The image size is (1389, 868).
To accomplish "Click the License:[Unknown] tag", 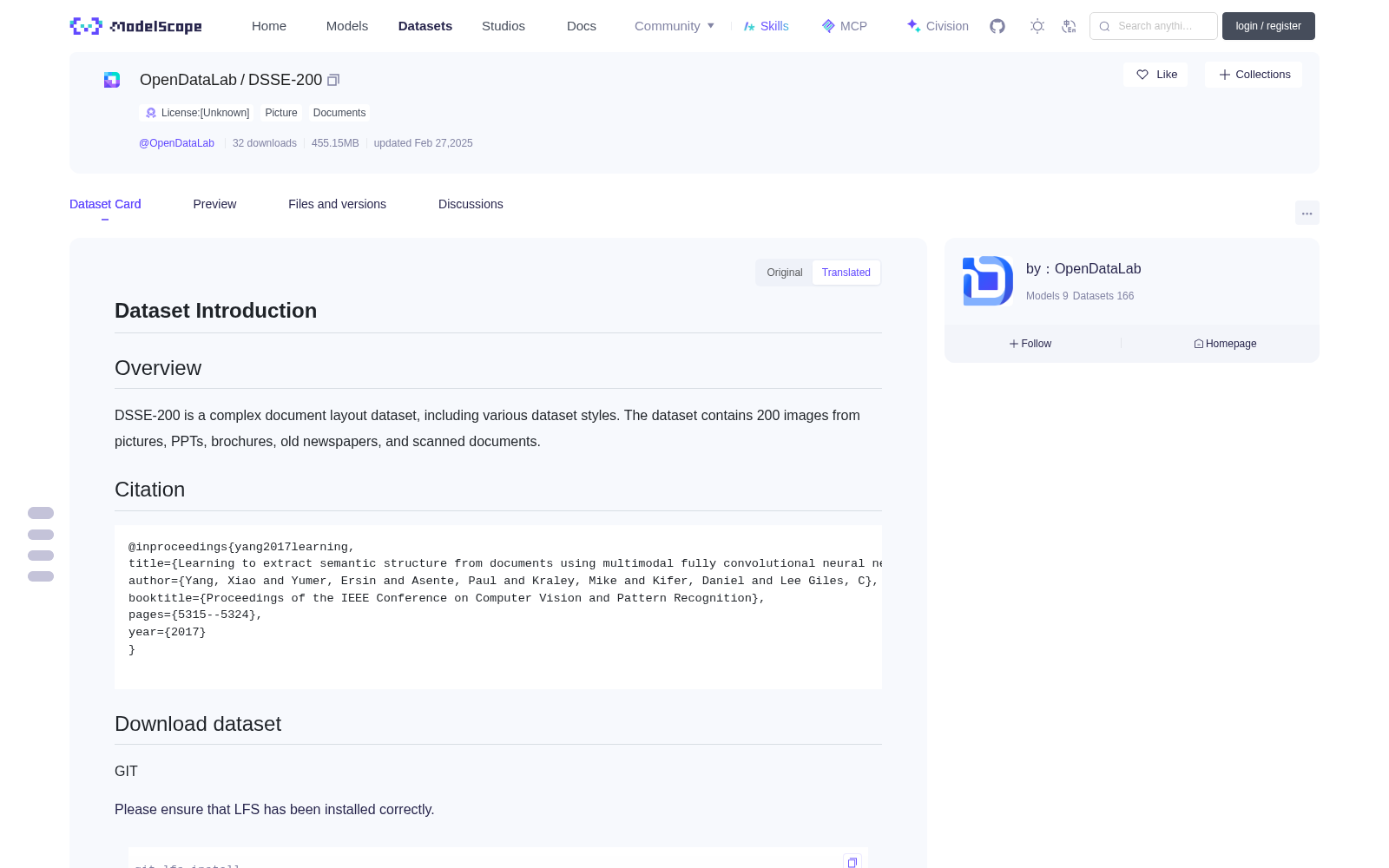I will 197,113.
